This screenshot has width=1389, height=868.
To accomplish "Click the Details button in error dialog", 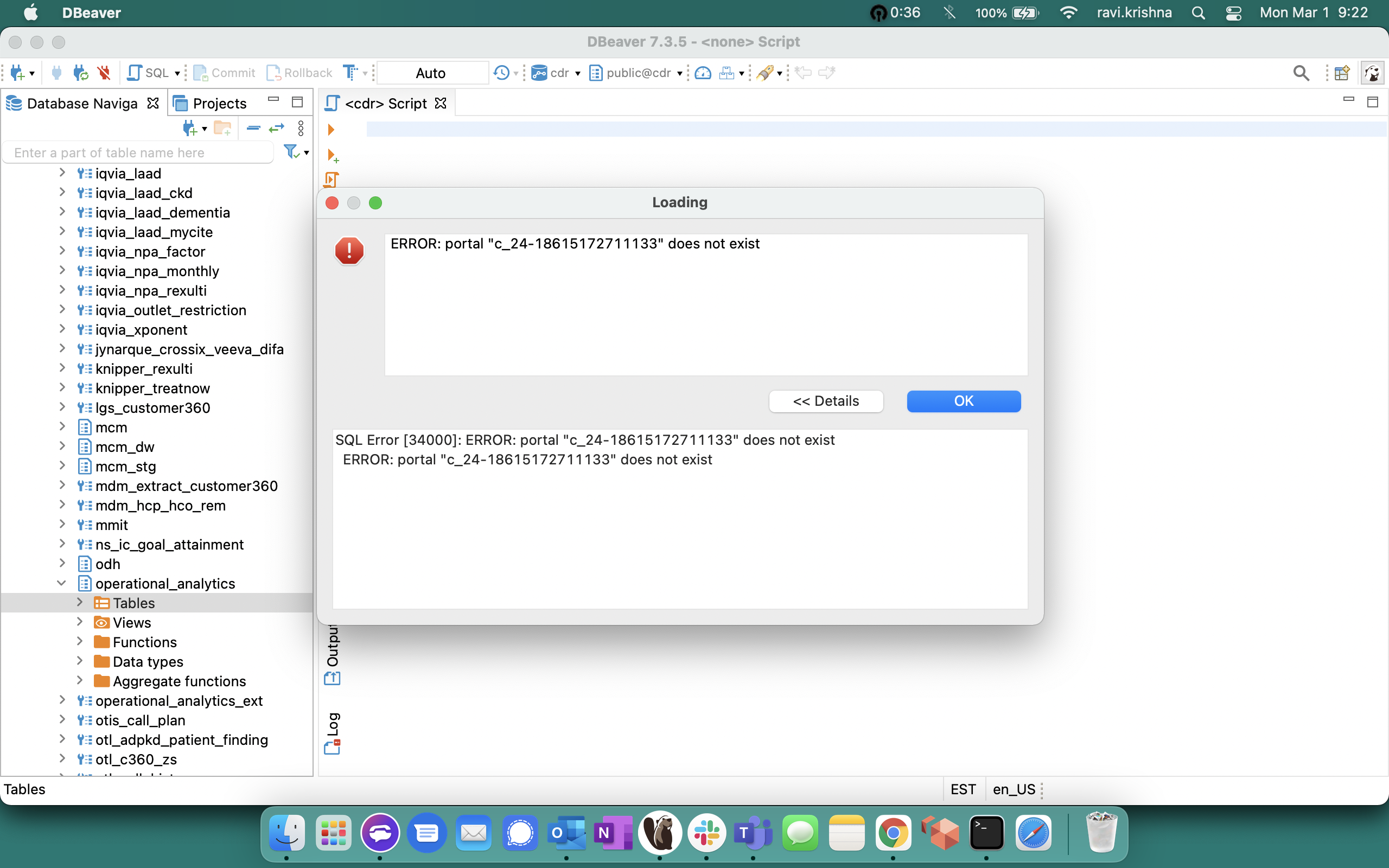I will pyautogui.click(x=825, y=401).
